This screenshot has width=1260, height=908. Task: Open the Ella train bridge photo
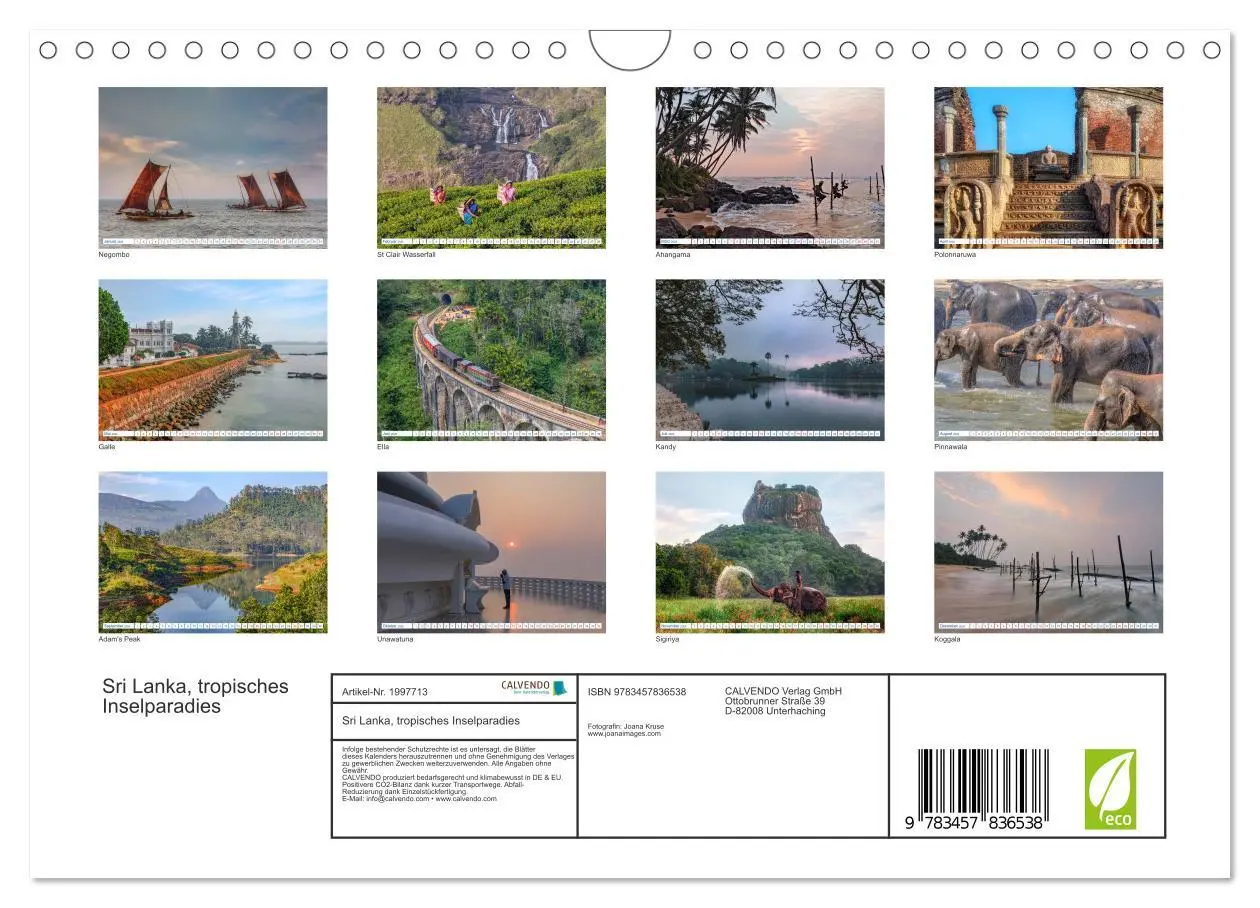(x=491, y=360)
